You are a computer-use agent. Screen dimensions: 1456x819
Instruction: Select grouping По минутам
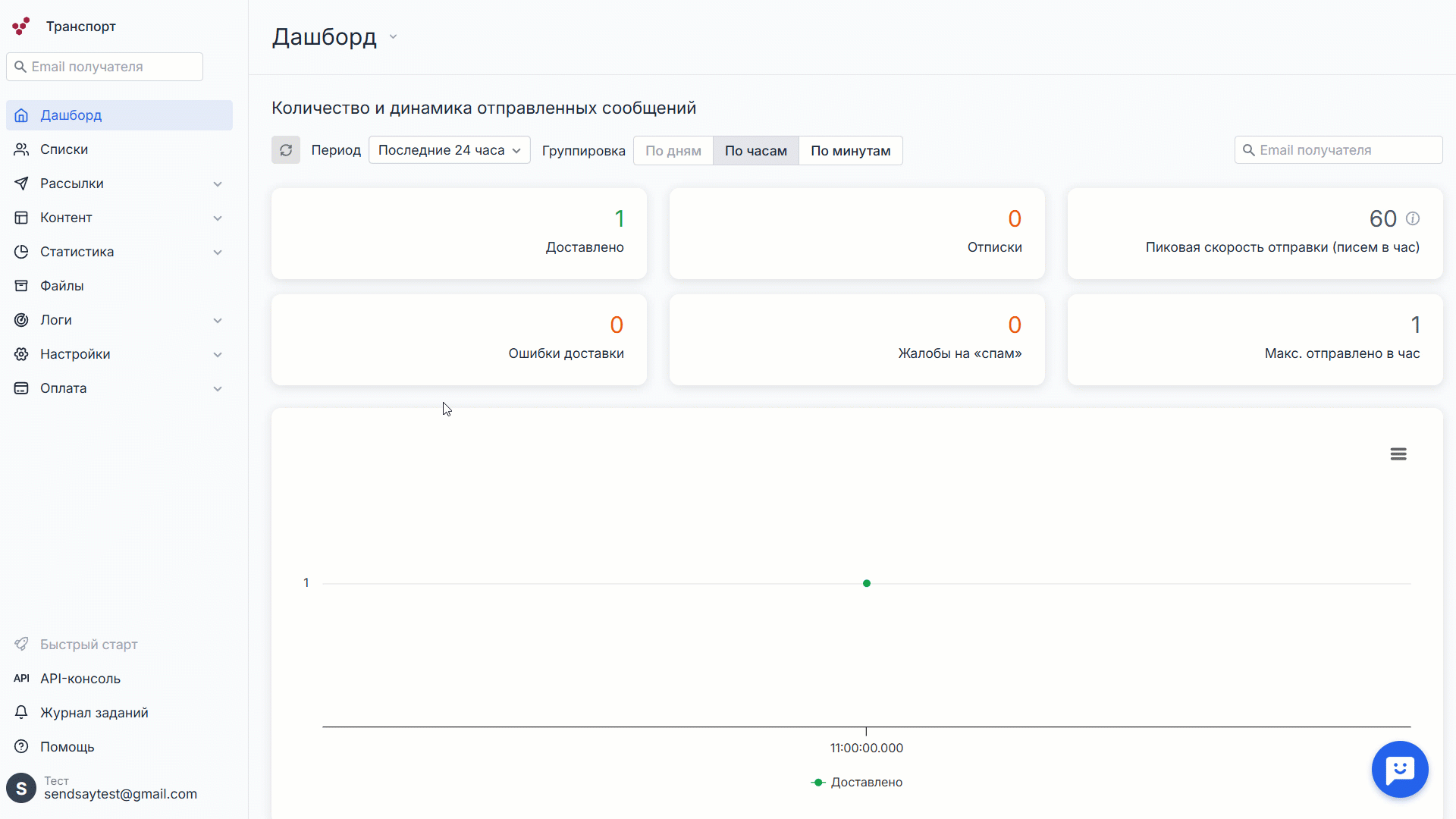(x=850, y=151)
